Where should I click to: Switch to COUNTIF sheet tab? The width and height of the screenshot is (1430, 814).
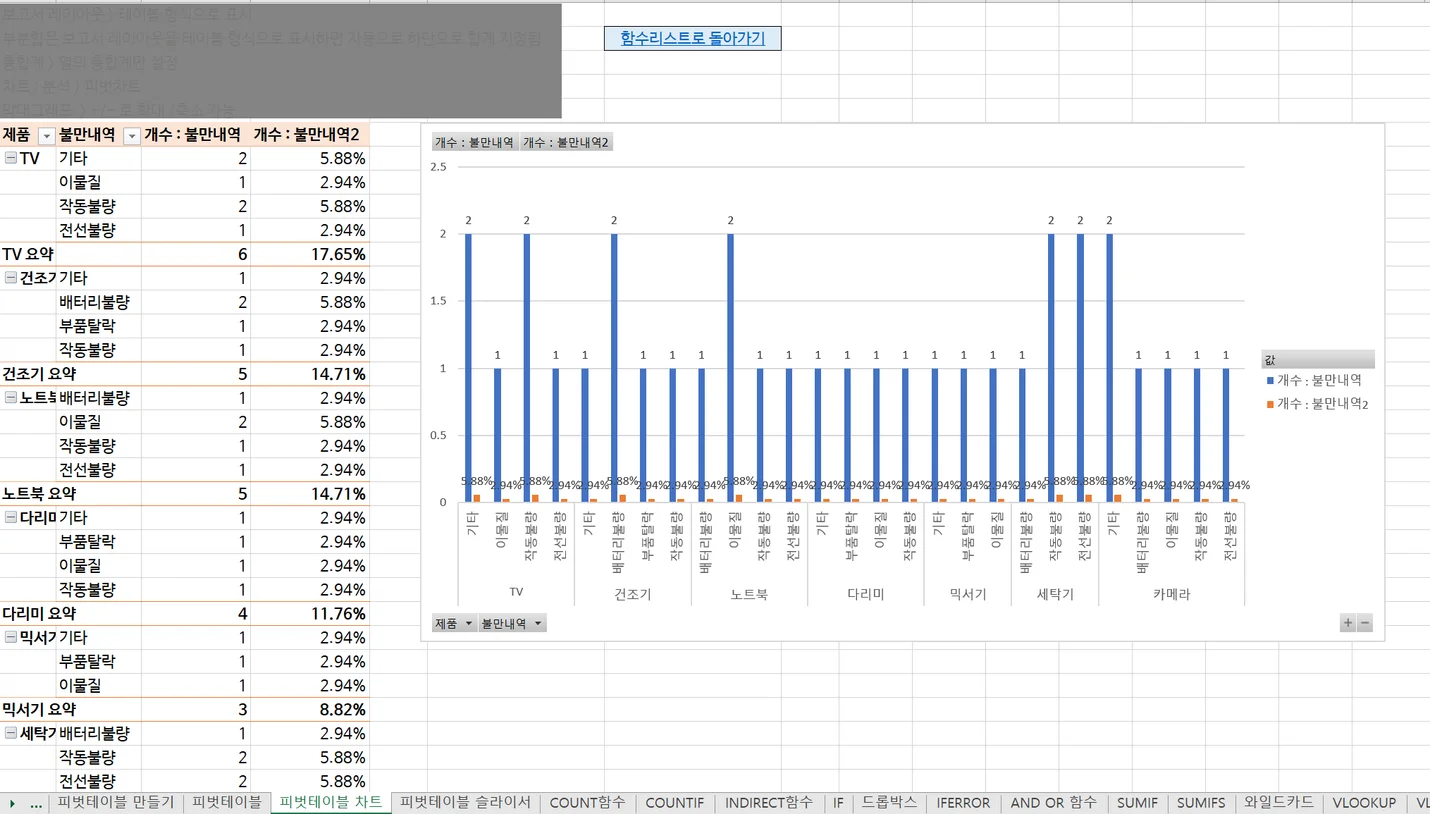coord(675,803)
